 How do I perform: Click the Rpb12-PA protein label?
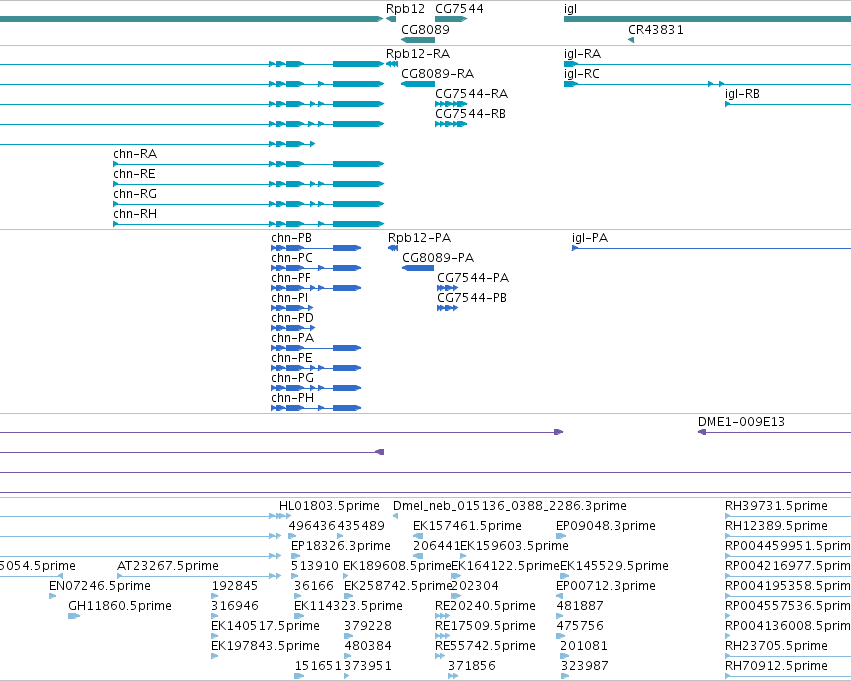coord(420,238)
